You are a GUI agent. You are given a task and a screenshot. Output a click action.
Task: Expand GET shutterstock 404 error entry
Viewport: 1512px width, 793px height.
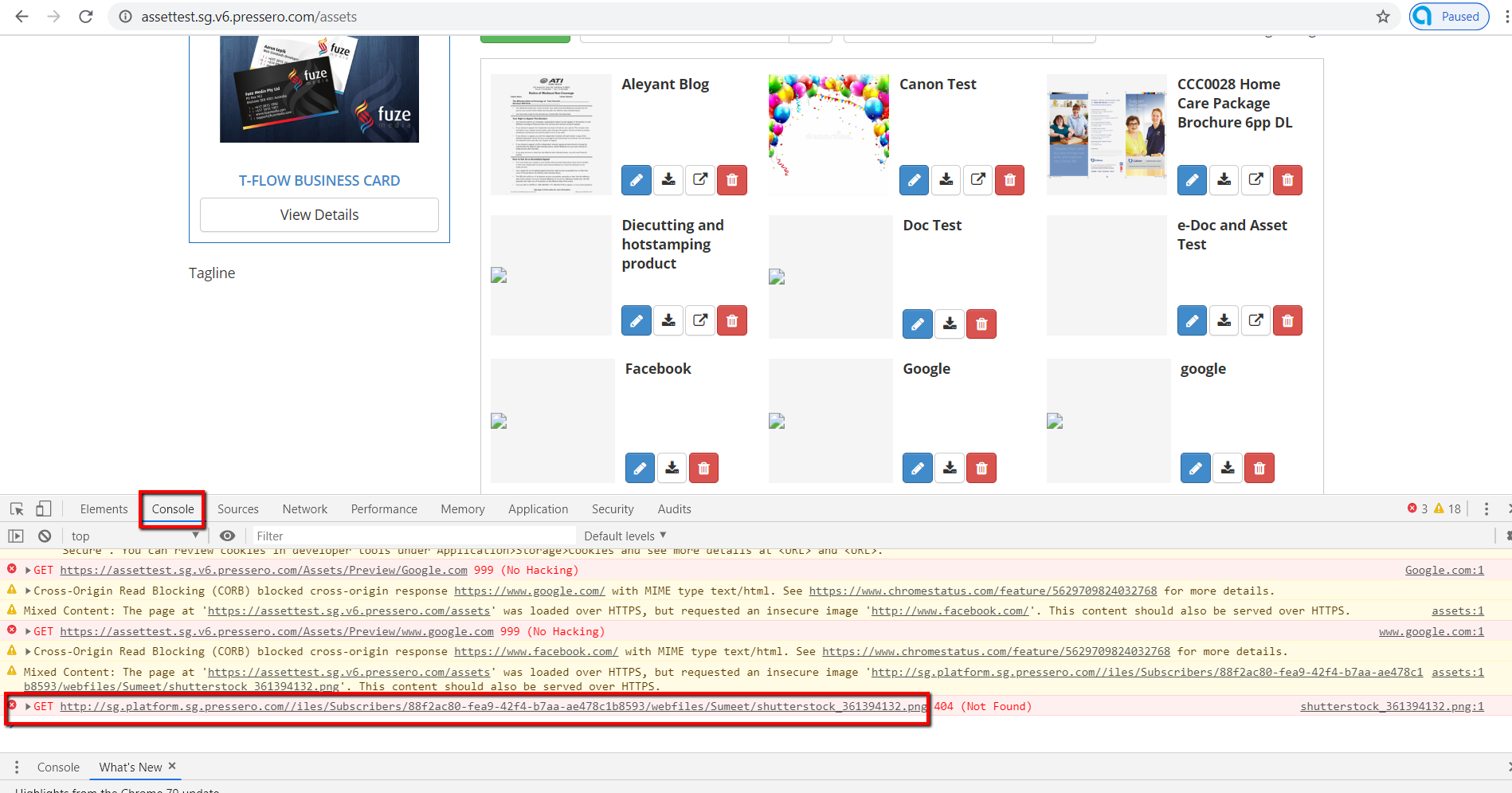point(28,707)
